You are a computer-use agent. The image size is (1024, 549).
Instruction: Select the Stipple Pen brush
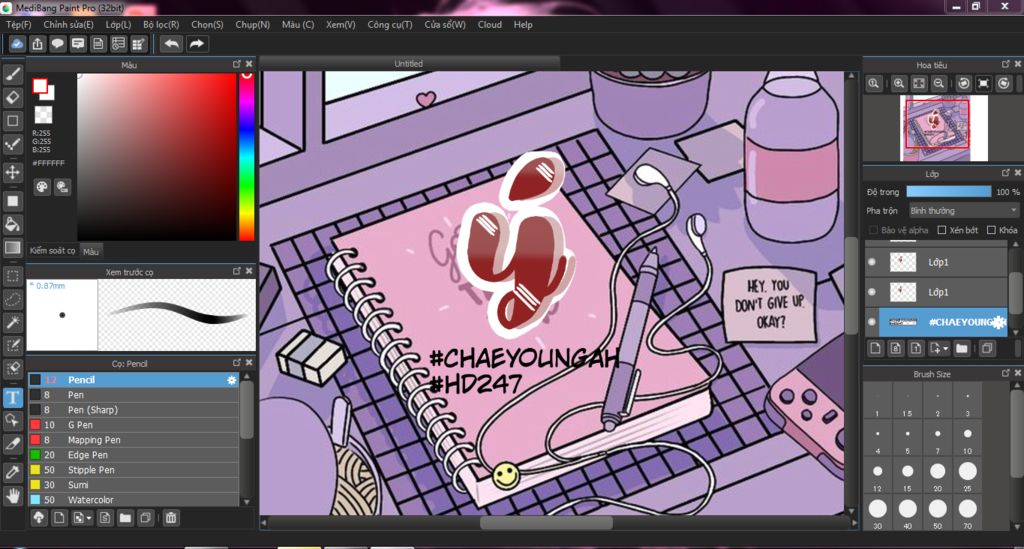pos(134,470)
